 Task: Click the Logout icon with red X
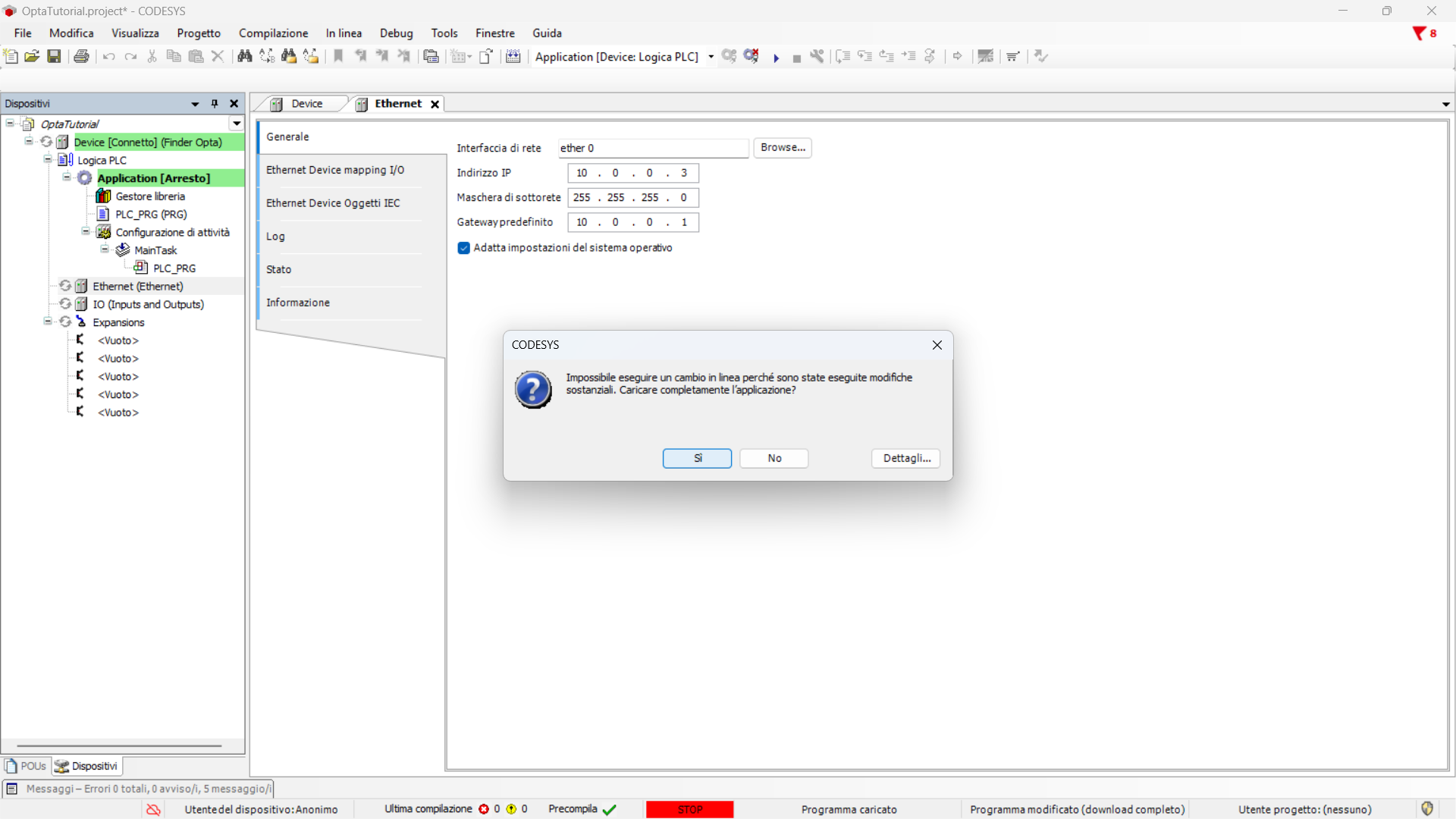(751, 56)
